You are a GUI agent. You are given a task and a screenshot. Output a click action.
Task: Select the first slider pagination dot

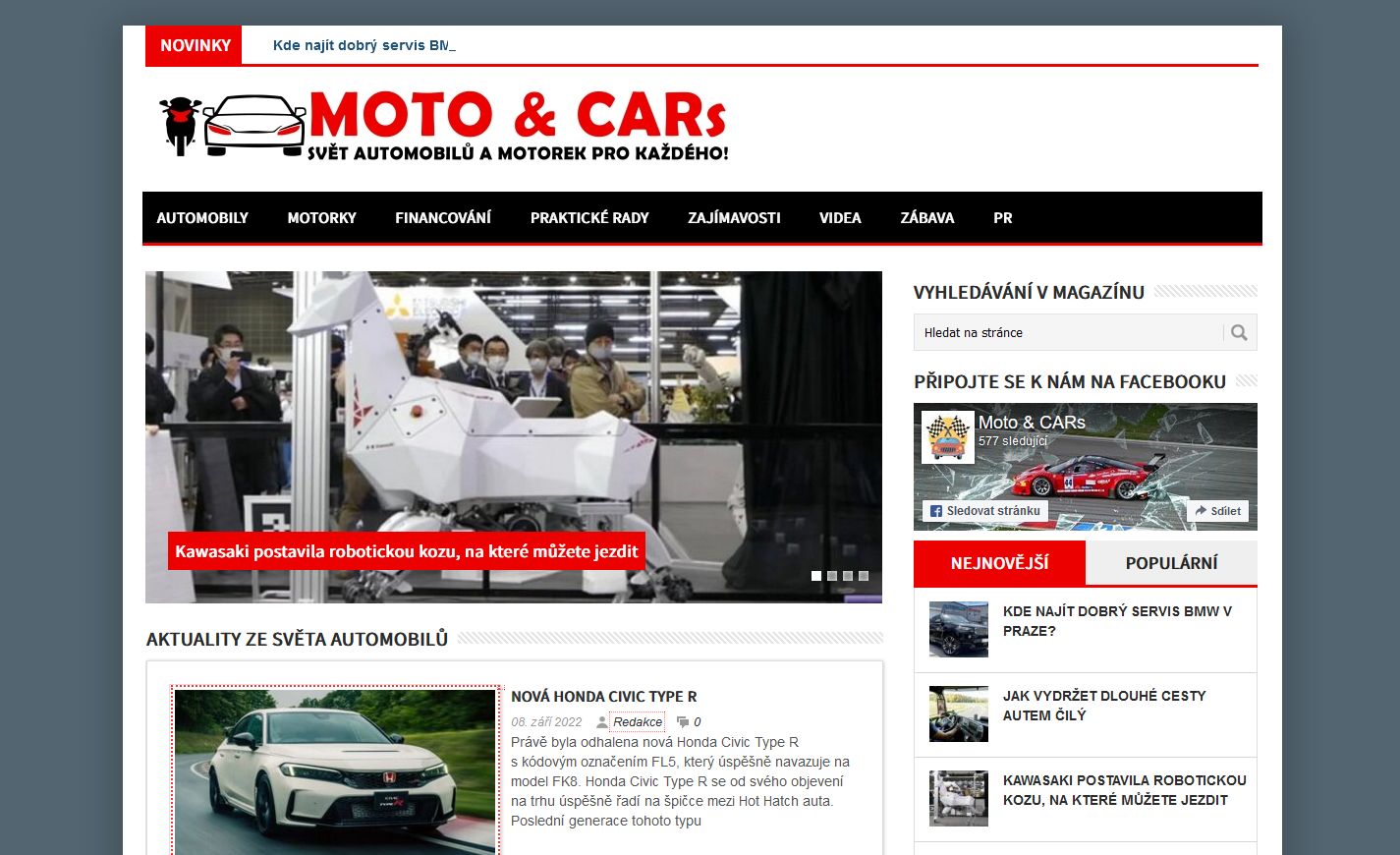point(815,576)
